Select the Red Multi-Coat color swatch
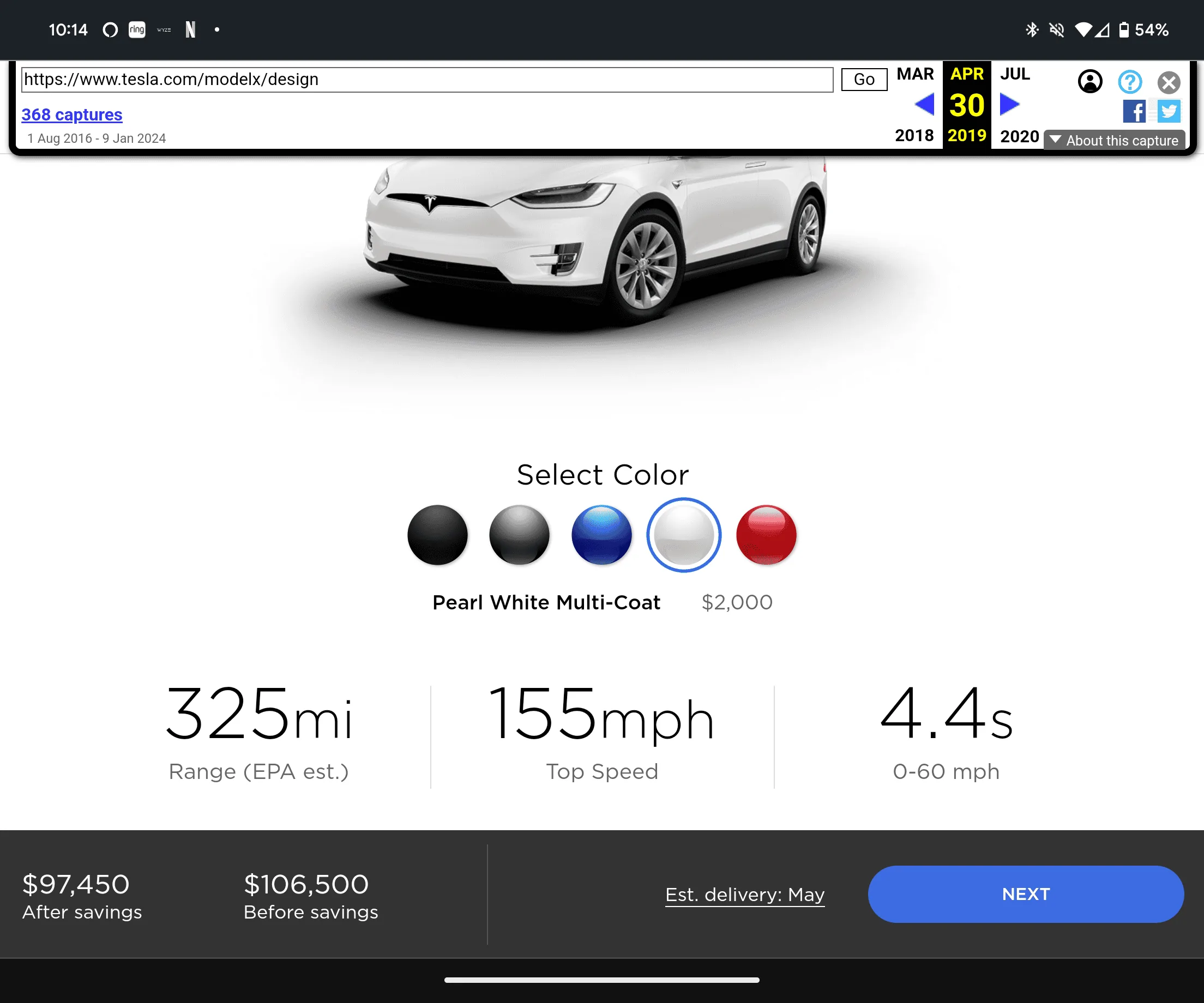The width and height of the screenshot is (1204, 1003). [767, 535]
